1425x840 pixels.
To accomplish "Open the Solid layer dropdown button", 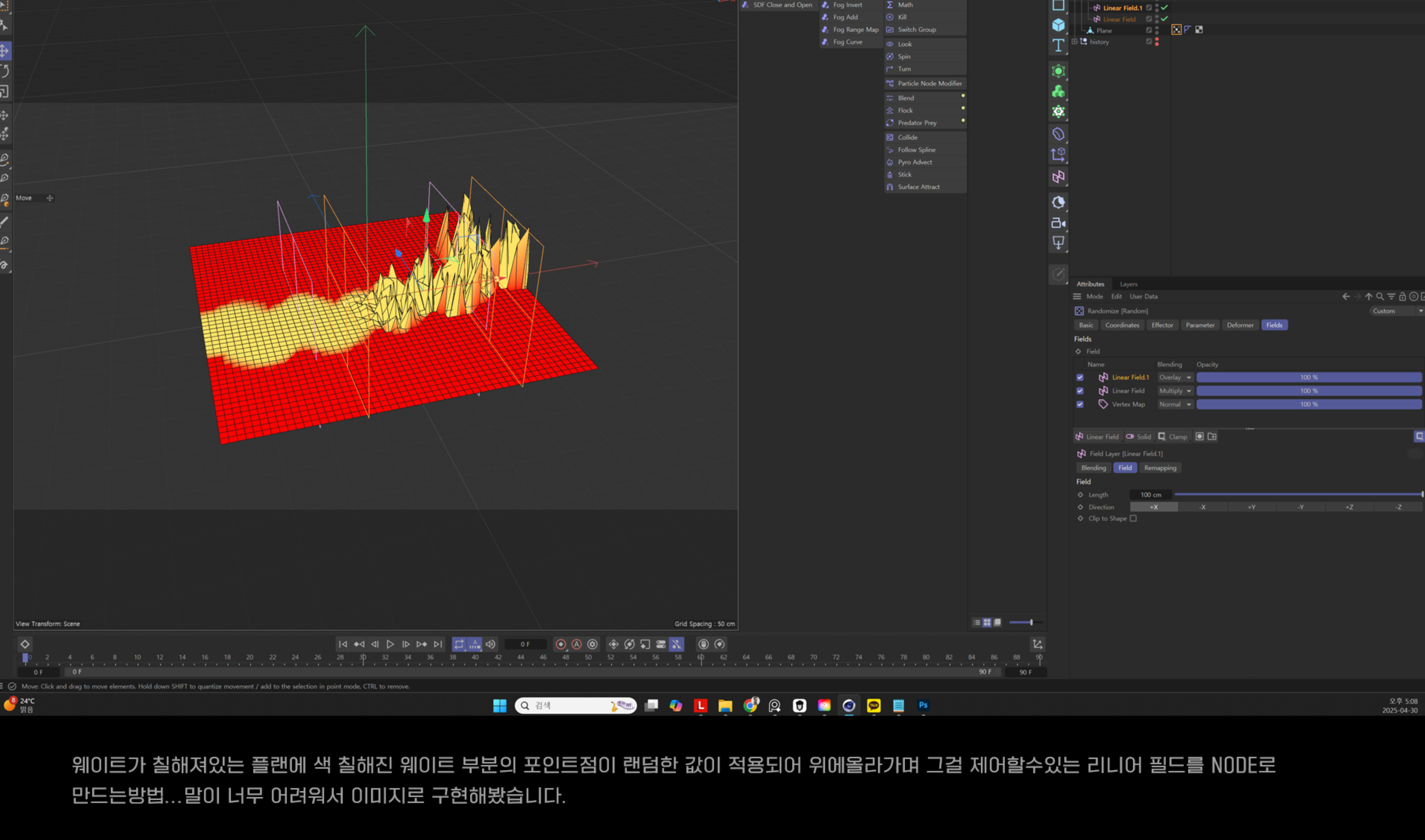I will pyautogui.click(x=1138, y=437).
